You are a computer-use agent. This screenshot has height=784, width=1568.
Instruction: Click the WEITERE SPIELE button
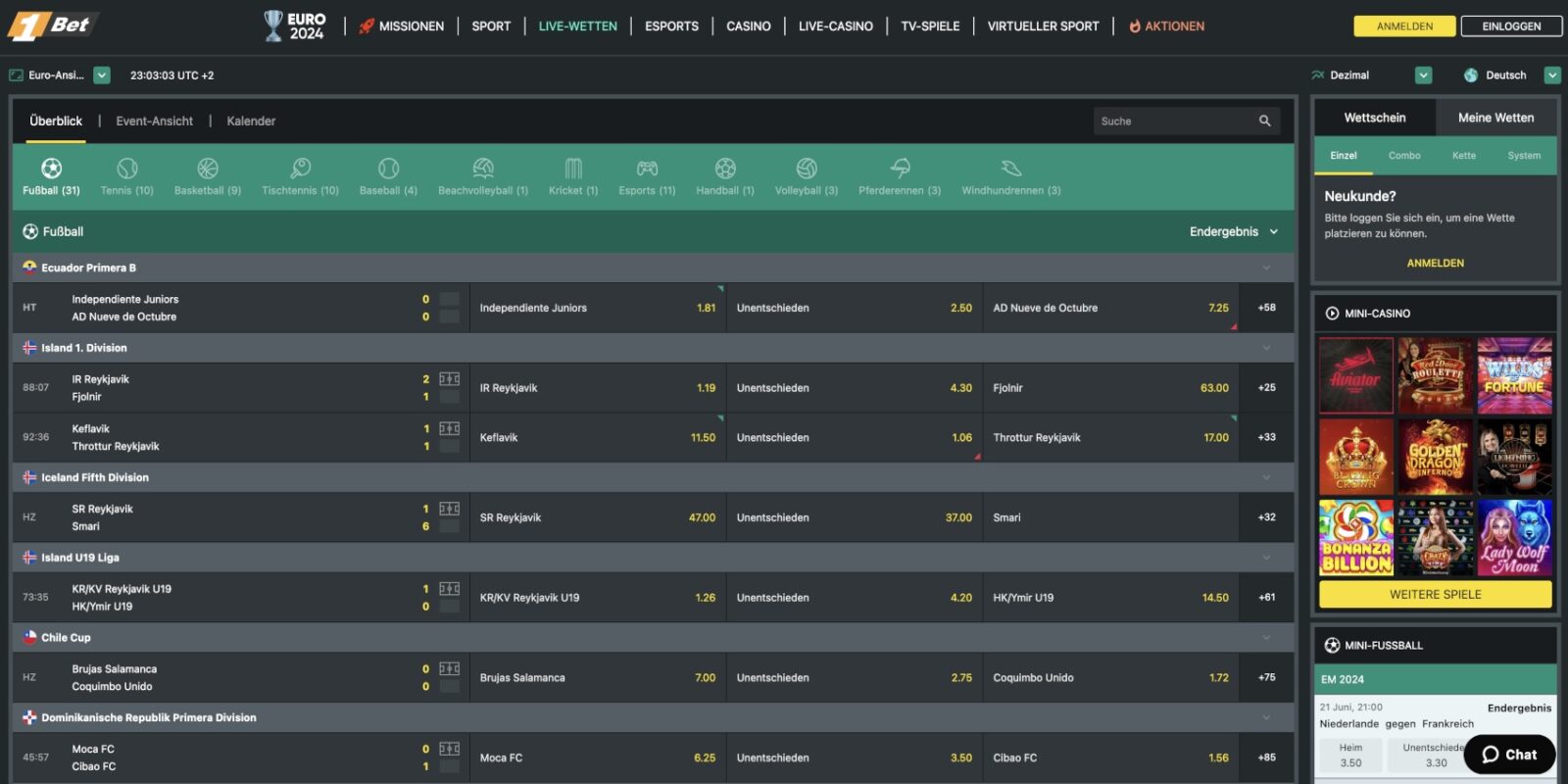(1436, 595)
